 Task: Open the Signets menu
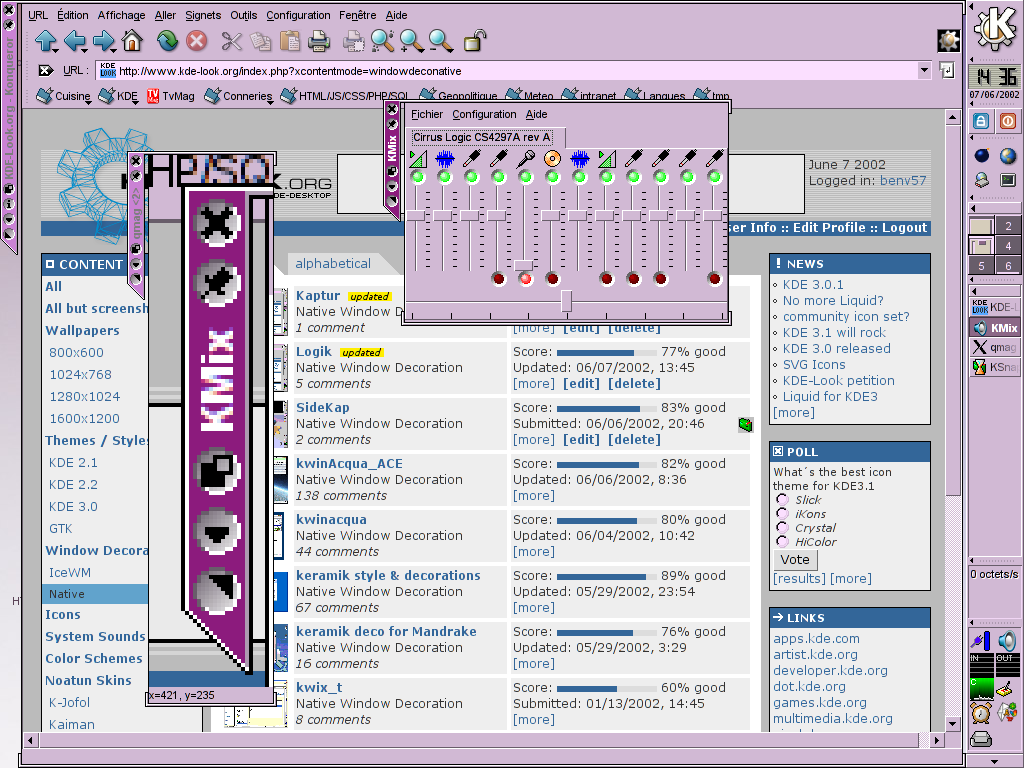203,15
